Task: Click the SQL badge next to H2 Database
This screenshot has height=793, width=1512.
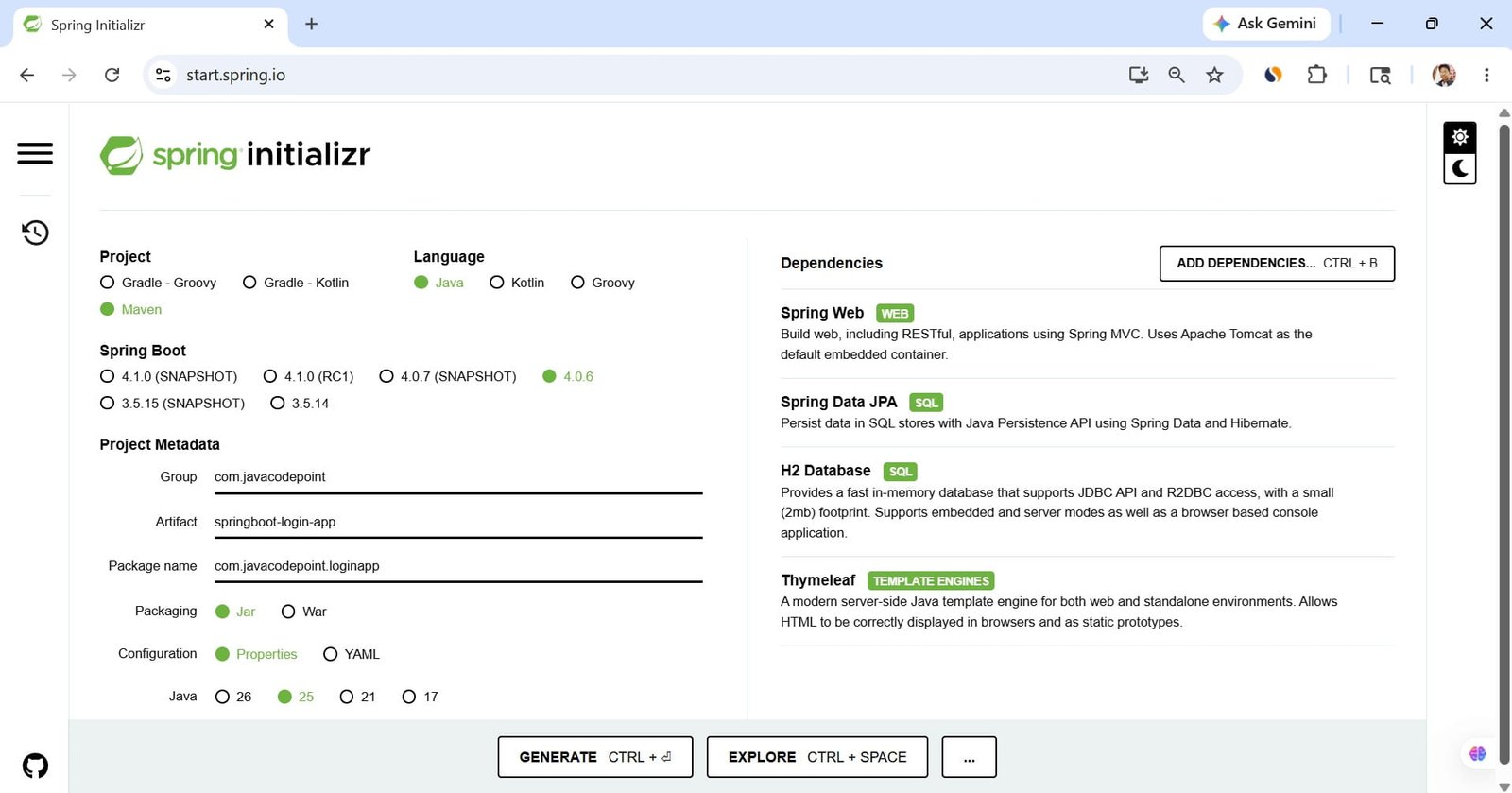Action: pyautogui.click(x=901, y=472)
